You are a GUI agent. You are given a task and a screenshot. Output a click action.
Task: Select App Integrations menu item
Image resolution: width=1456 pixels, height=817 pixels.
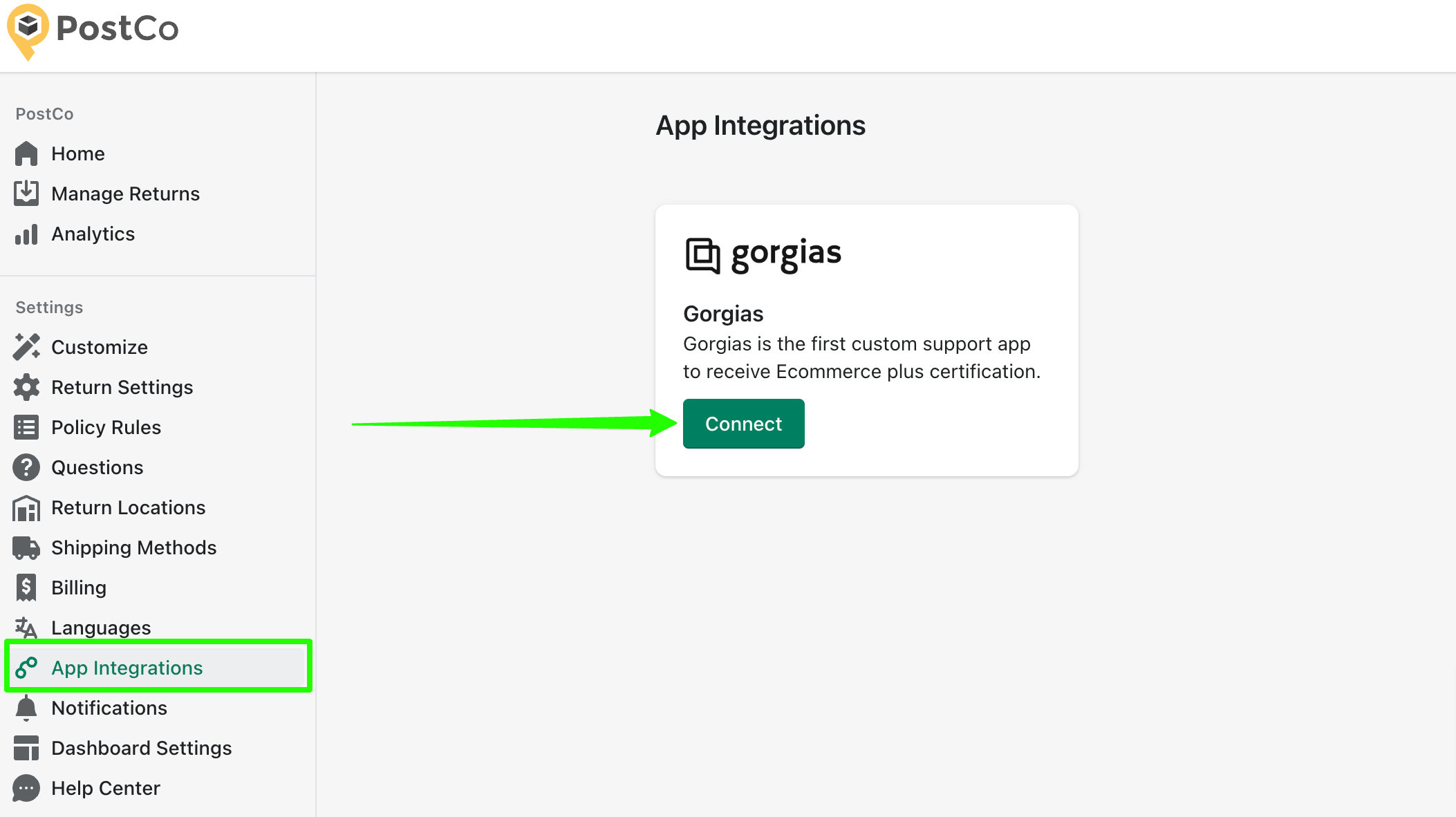coord(158,666)
